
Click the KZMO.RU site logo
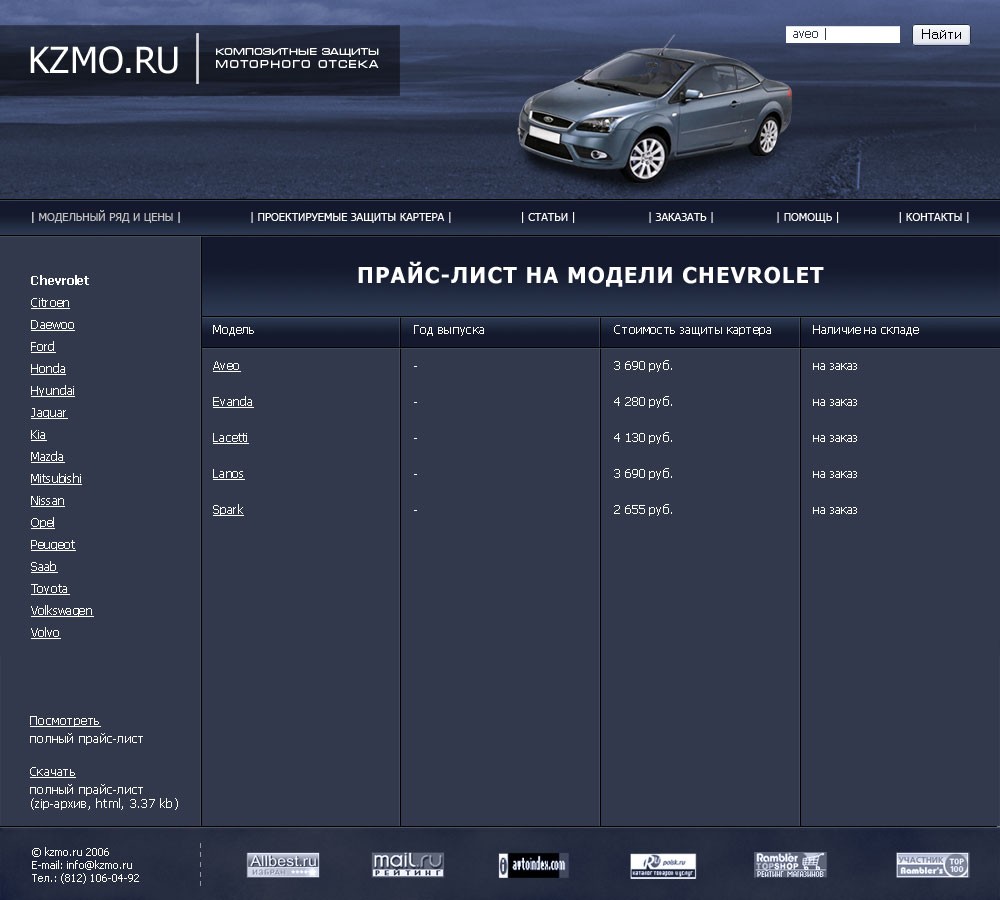pyautogui.click(x=103, y=61)
